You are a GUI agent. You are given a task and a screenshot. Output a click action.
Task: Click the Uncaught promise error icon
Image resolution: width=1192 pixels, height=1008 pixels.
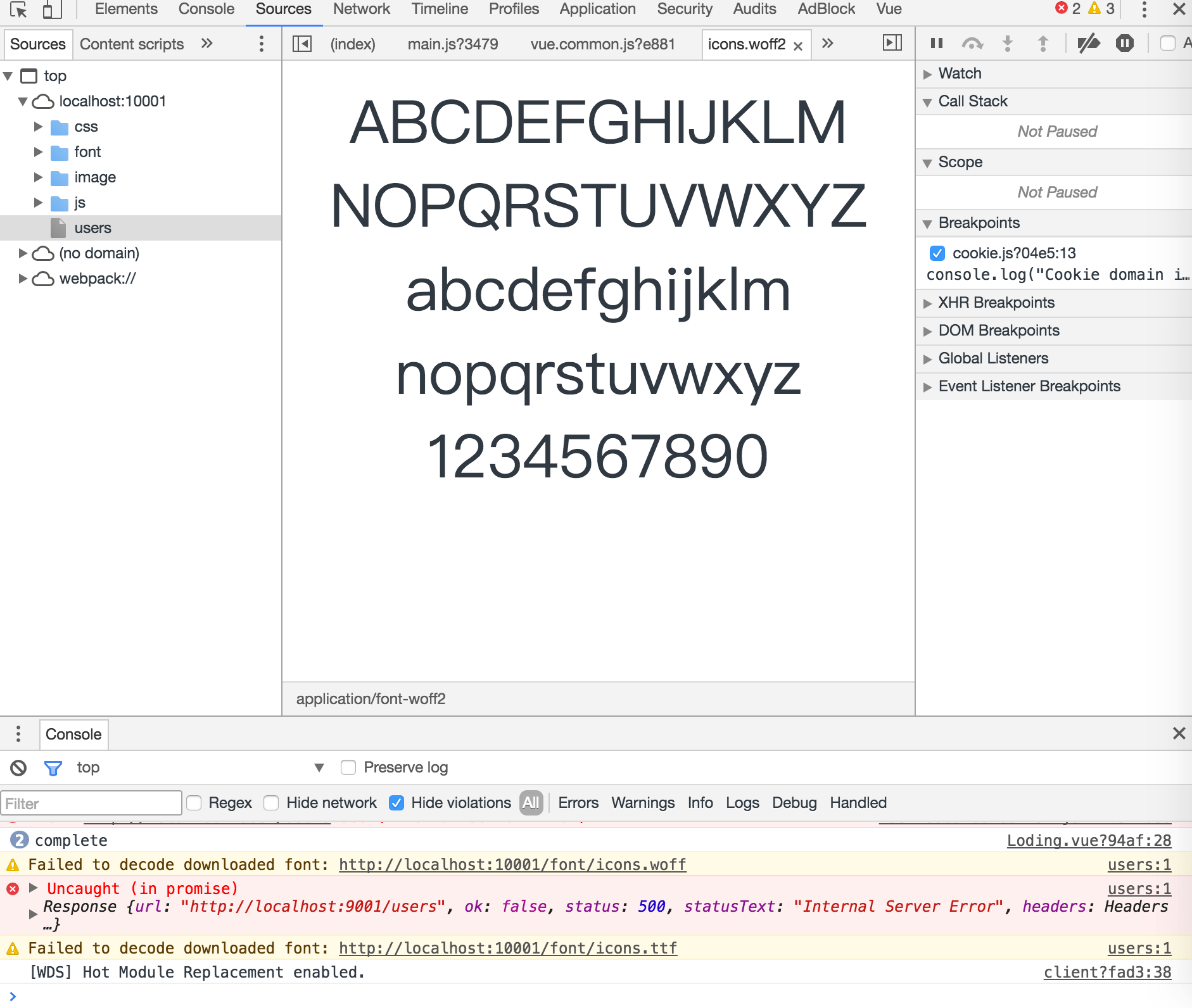[x=13, y=889]
